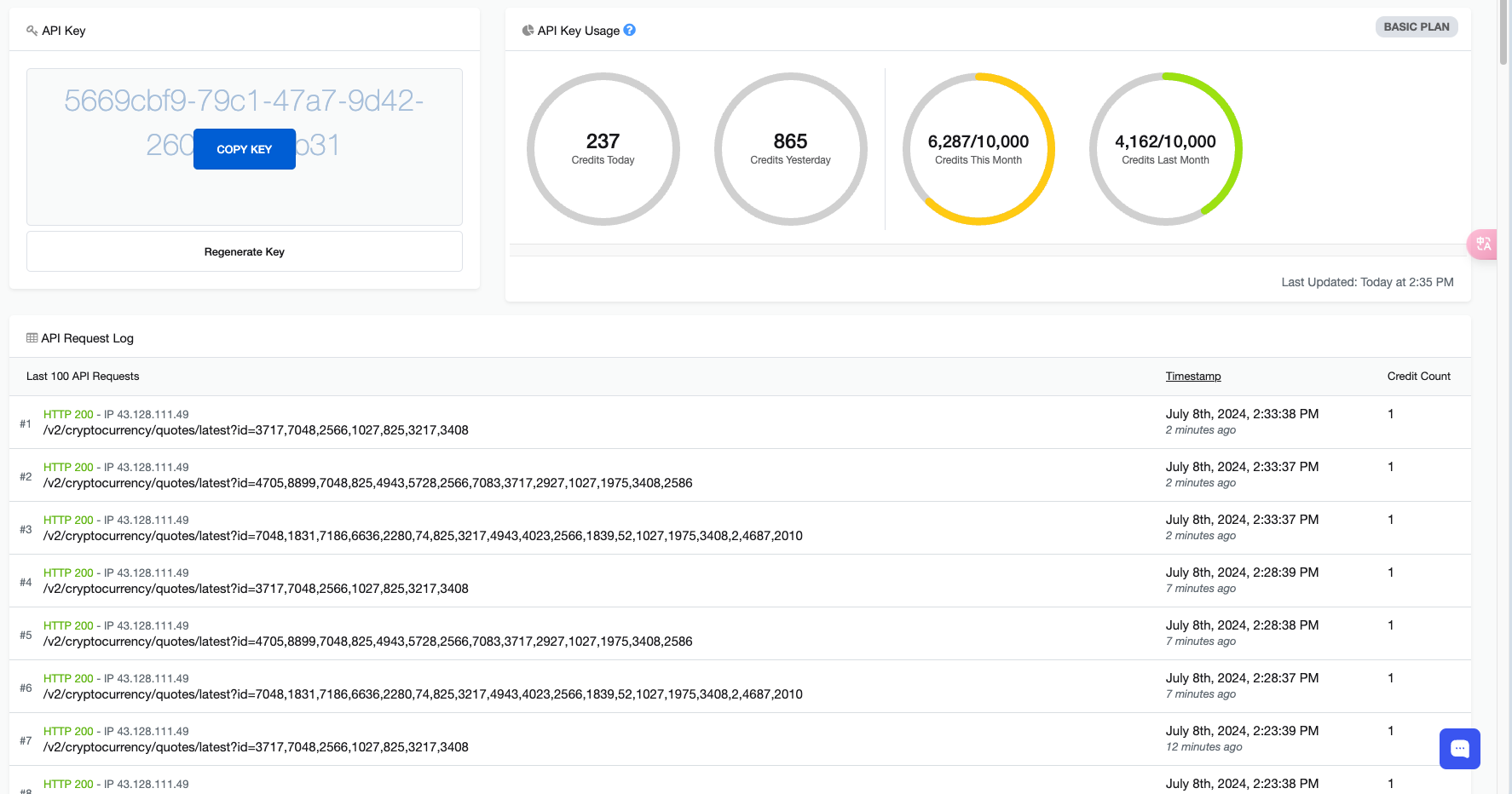Image resolution: width=1512 pixels, height=794 pixels.
Task: Click the table icon beside API Request Log
Action: click(x=32, y=338)
